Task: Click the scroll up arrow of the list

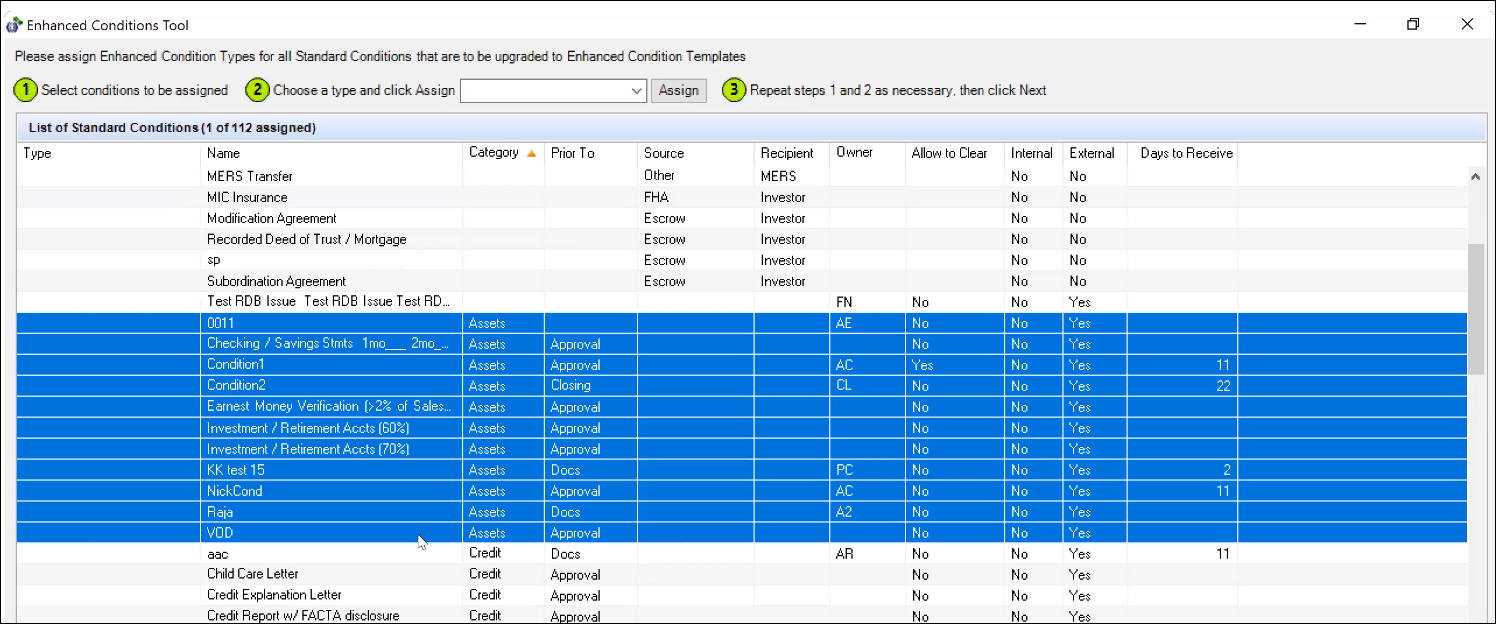Action: pos(1476,176)
